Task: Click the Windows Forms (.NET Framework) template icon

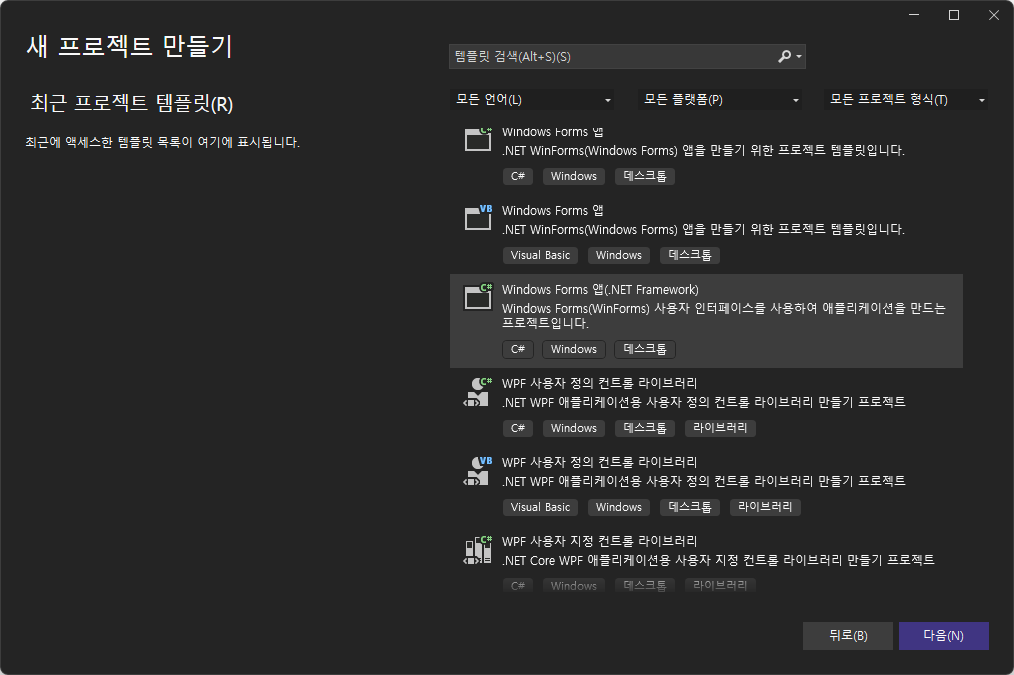Action: click(479, 297)
